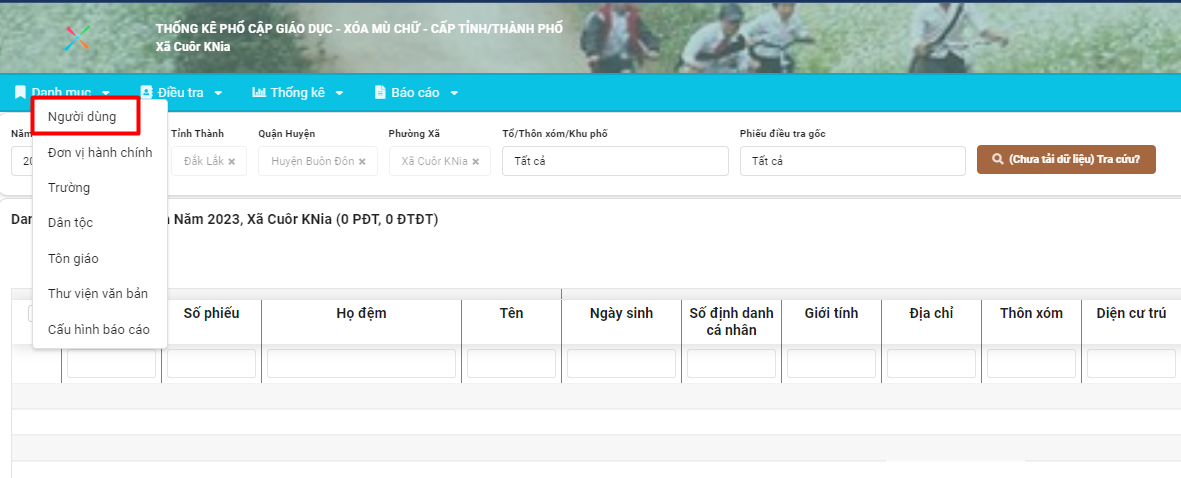1181x478 pixels.
Task: Choose Đơn vị hành chính menu item
Action: [100, 152]
